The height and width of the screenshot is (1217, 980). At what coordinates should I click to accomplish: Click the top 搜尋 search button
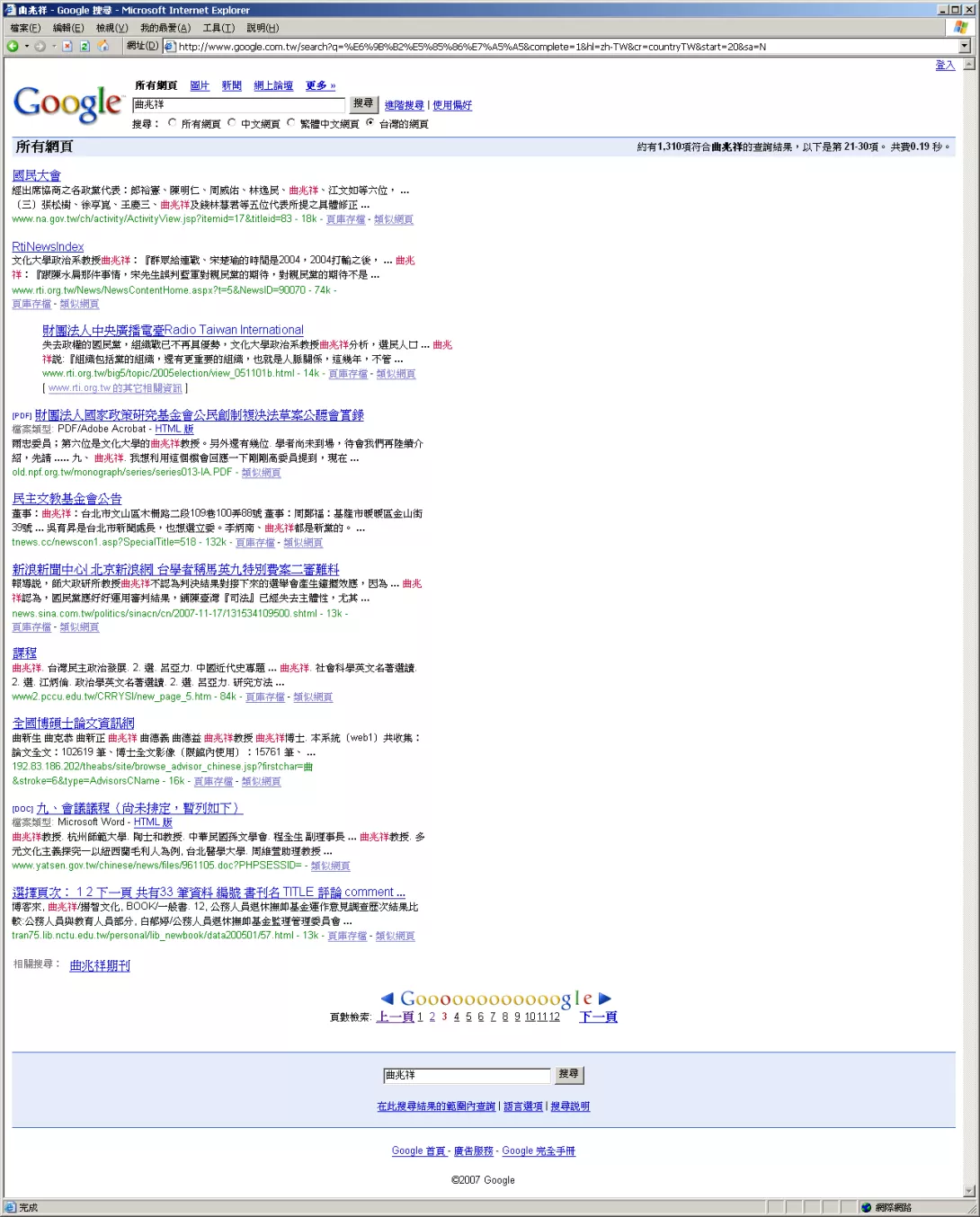click(x=363, y=104)
